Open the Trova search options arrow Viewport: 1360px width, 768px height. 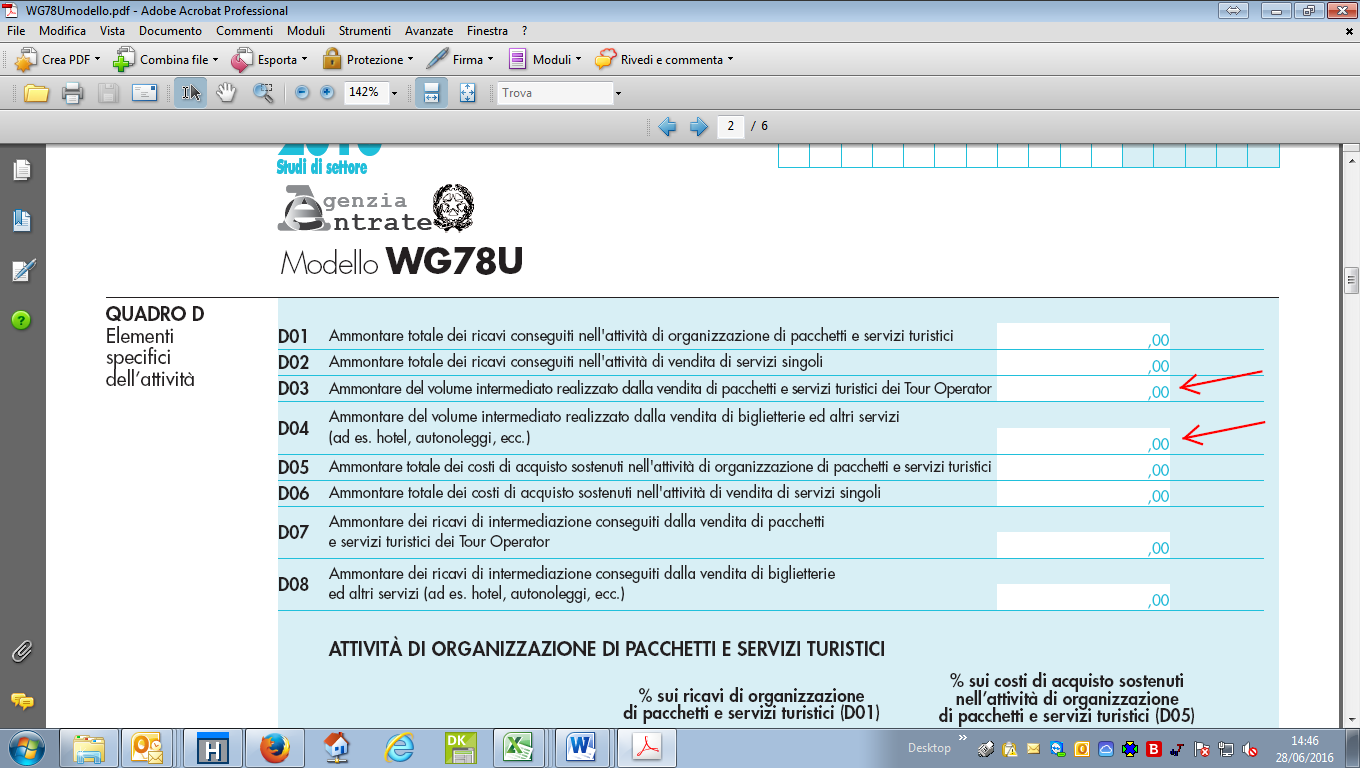[x=618, y=93]
